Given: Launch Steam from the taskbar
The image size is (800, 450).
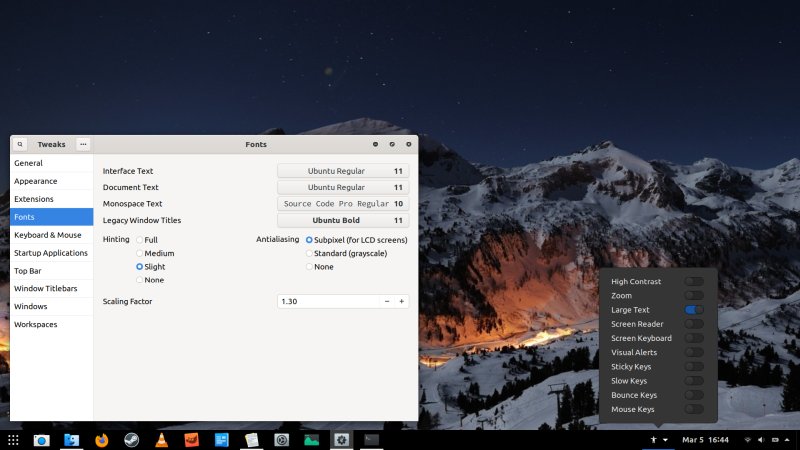Looking at the screenshot, I should [131, 439].
